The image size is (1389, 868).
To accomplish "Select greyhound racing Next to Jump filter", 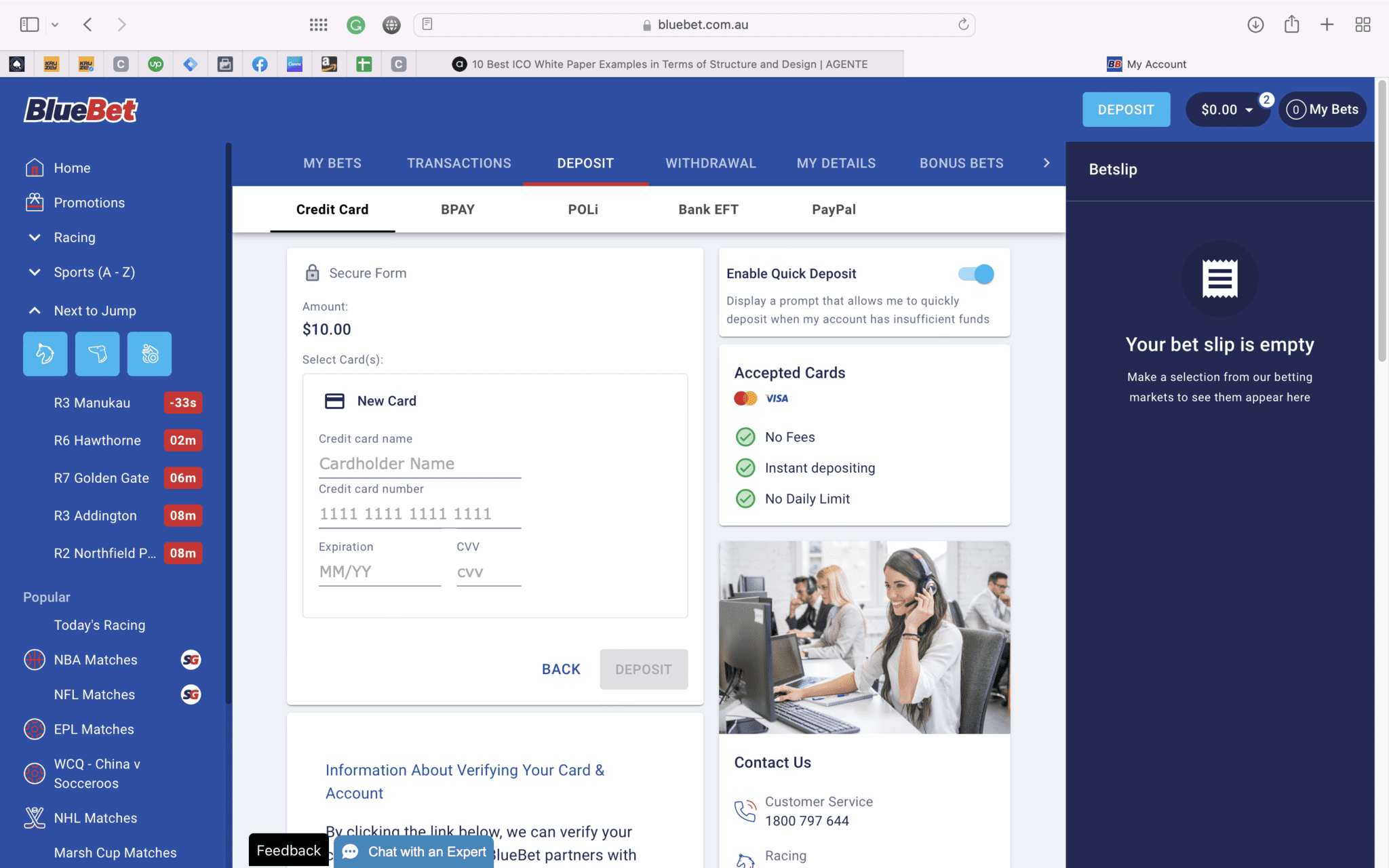I will pyautogui.click(x=98, y=354).
